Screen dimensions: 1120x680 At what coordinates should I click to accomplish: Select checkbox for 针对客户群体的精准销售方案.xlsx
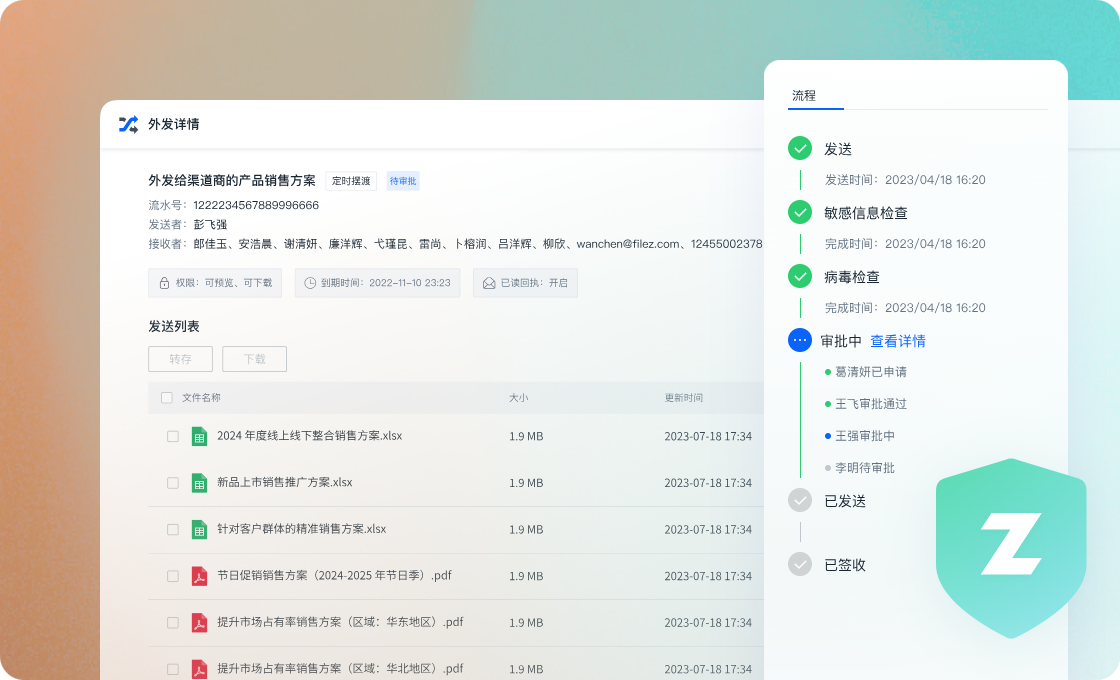point(173,530)
